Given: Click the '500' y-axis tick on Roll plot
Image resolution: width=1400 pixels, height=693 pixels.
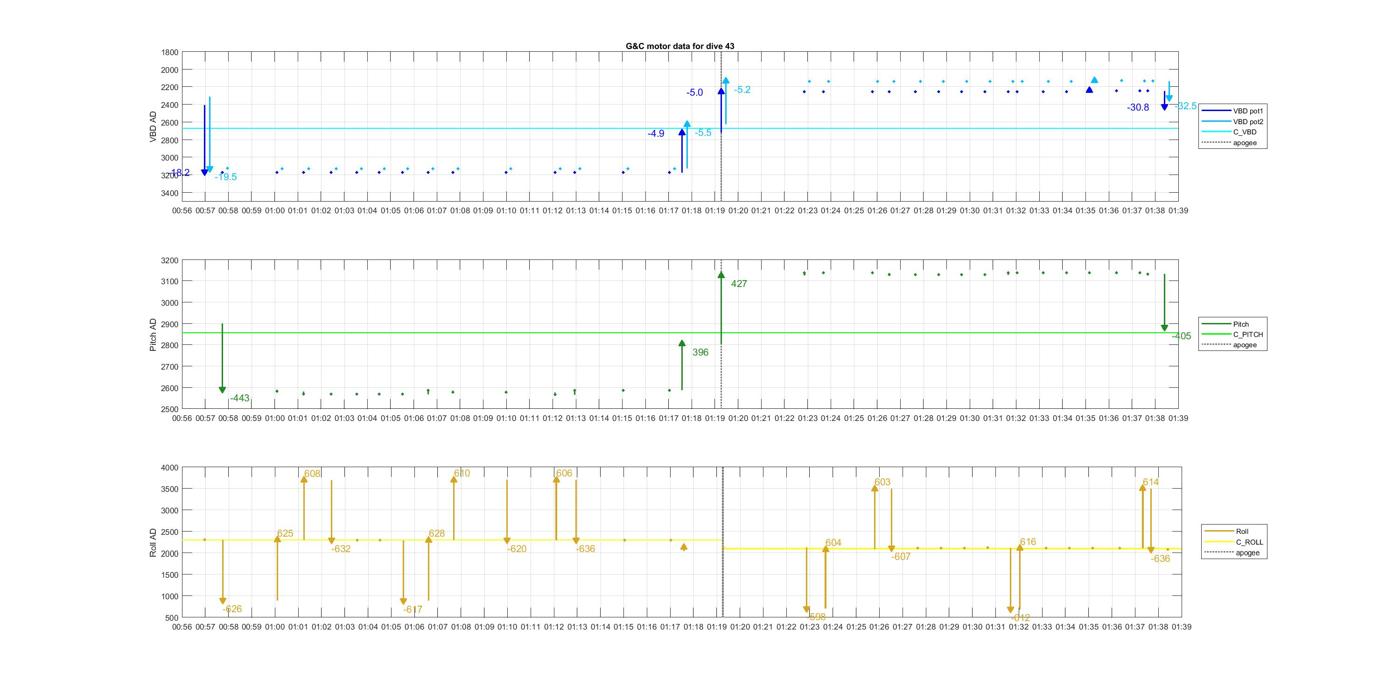Looking at the screenshot, I should pos(172,618).
